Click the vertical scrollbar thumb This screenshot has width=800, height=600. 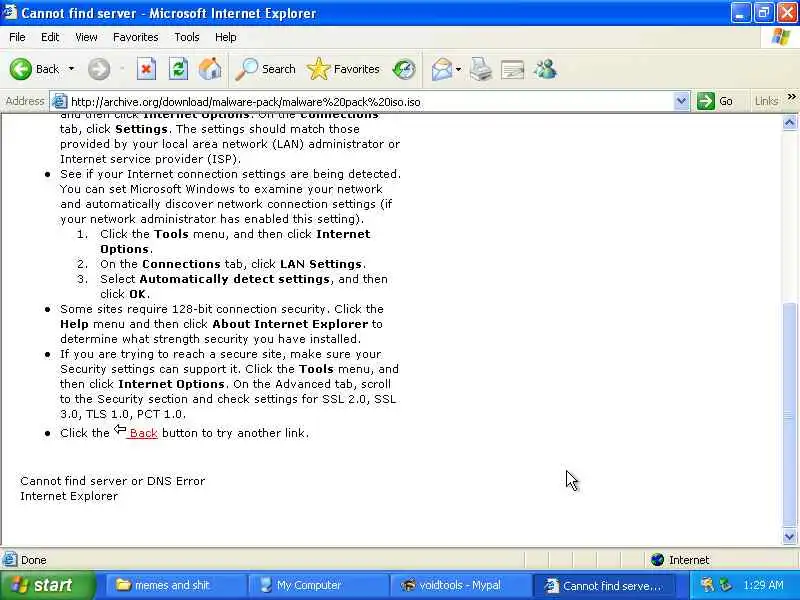[x=790, y=415]
